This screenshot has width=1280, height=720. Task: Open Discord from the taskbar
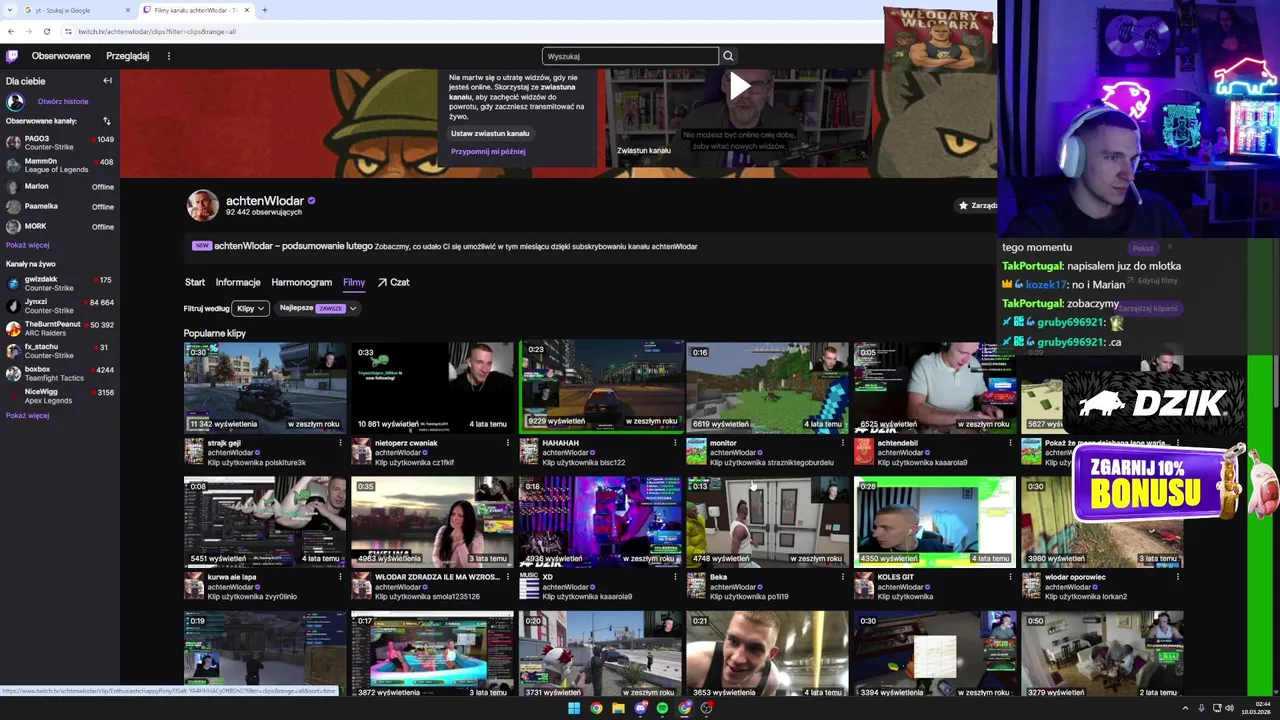click(x=640, y=708)
